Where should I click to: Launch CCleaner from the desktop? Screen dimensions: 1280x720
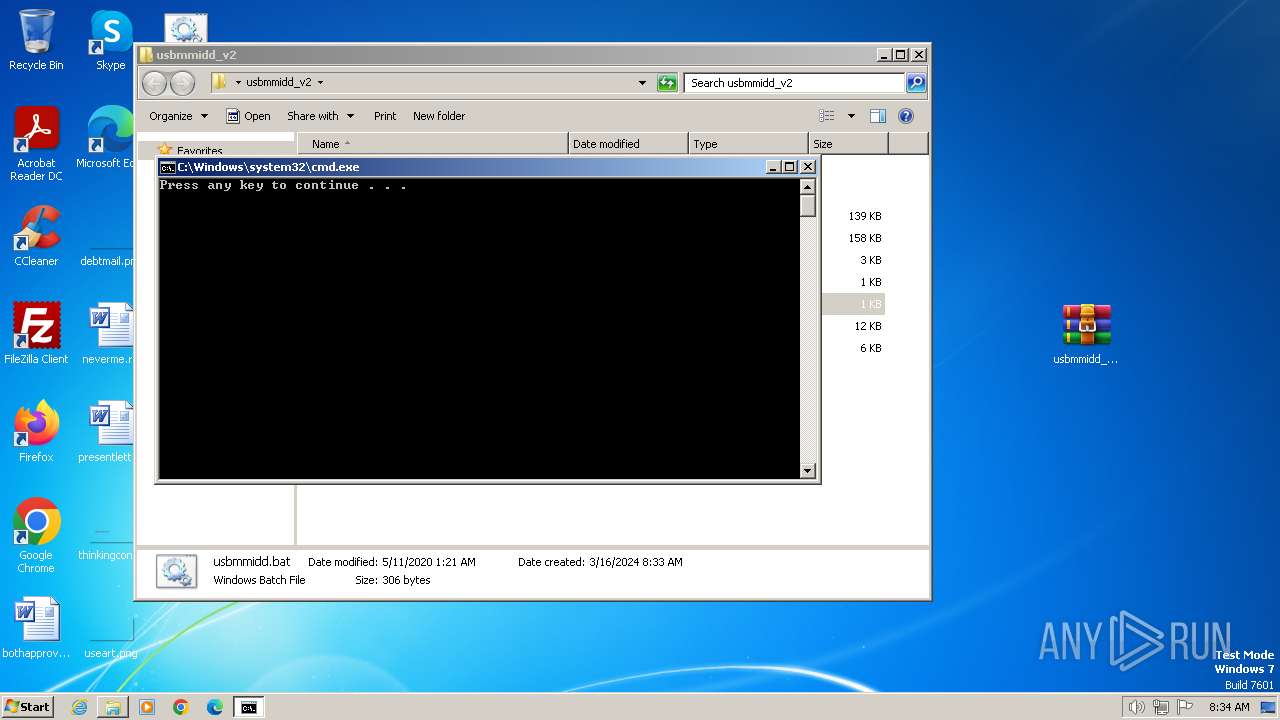pyautogui.click(x=36, y=236)
